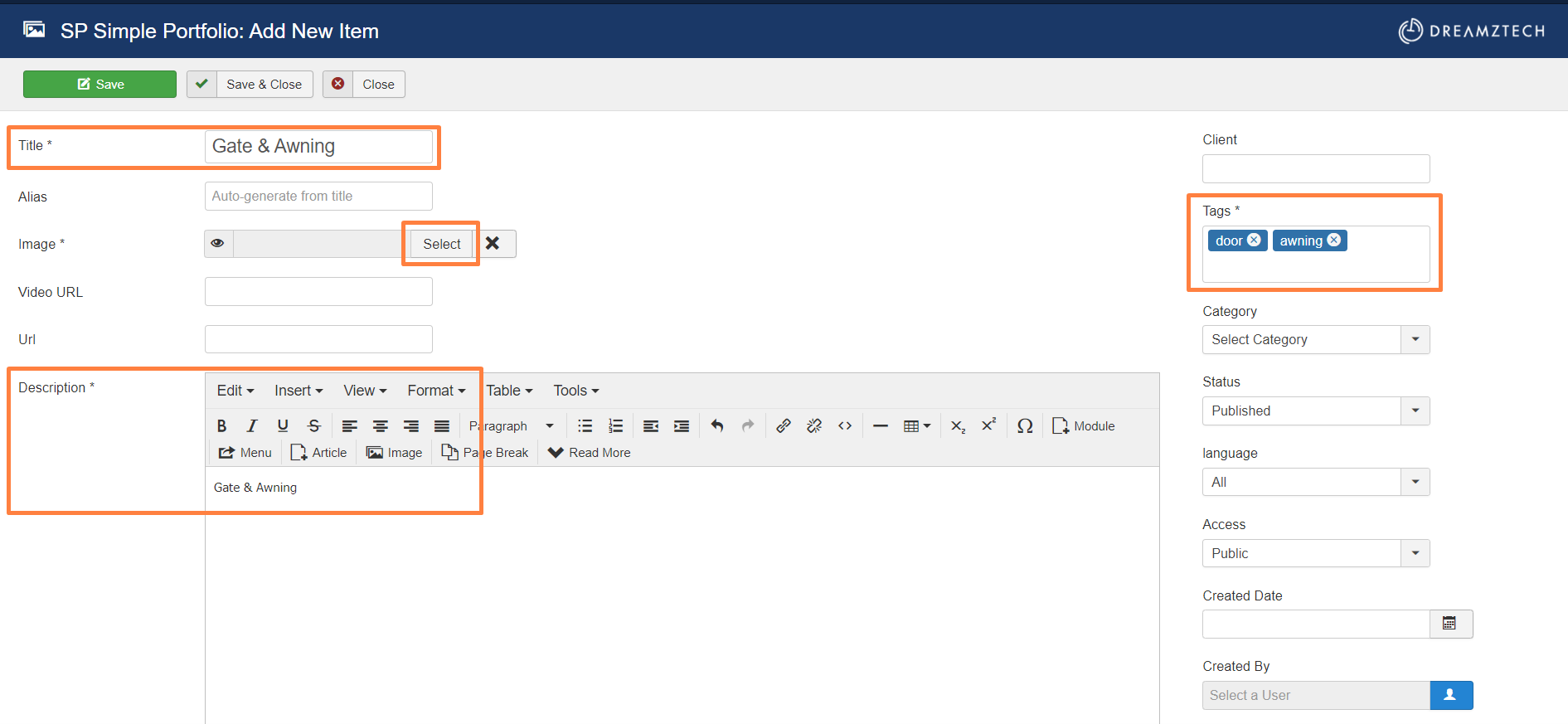This screenshot has width=1568, height=724.
Task: Open source code view
Action: [x=845, y=426]
